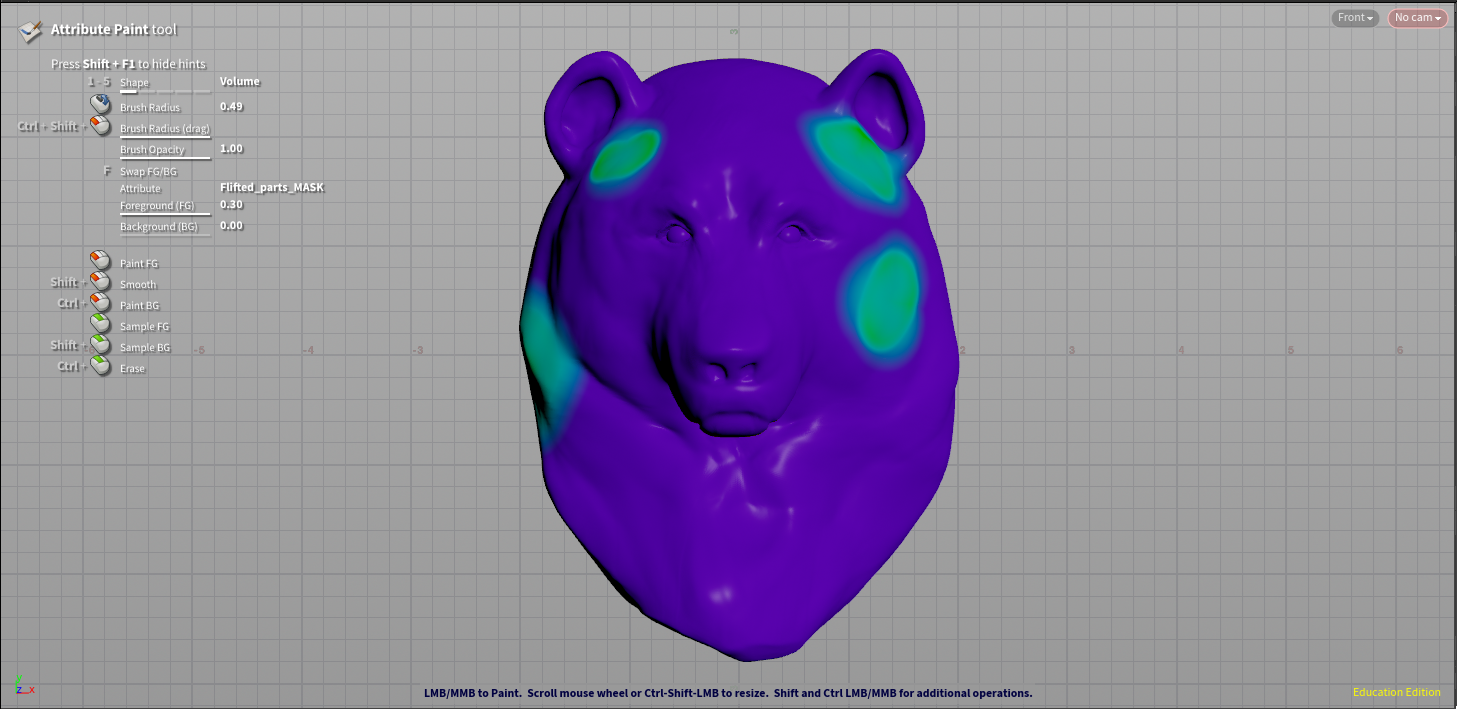1457x709 pixels.
Task: Open the Front viewport view dropdown
Action: [1355, 18]
